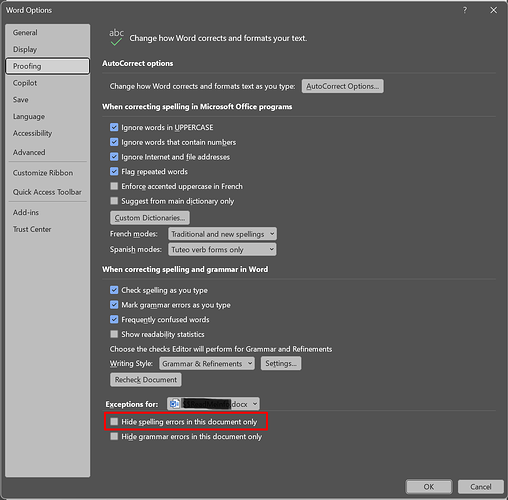
Task: Click the 'Choose the checks Editor will perform' text
Action: coord(221,349)
